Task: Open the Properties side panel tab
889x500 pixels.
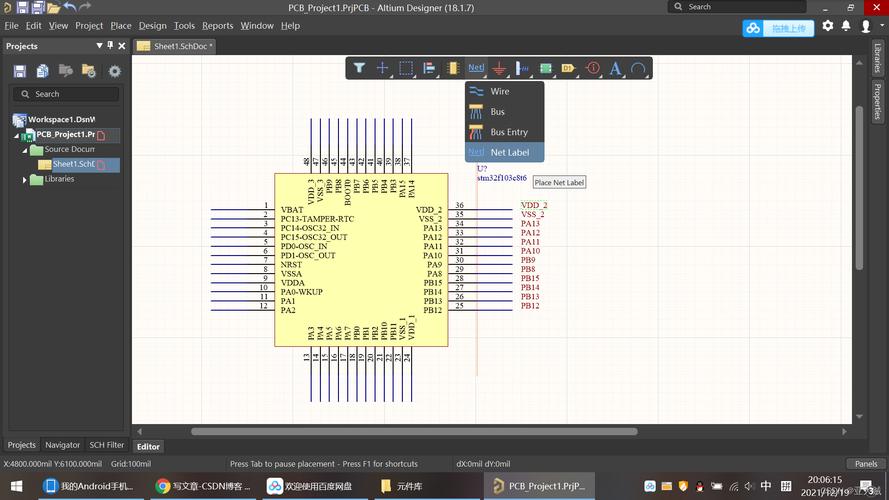Action: click(877, 99)
